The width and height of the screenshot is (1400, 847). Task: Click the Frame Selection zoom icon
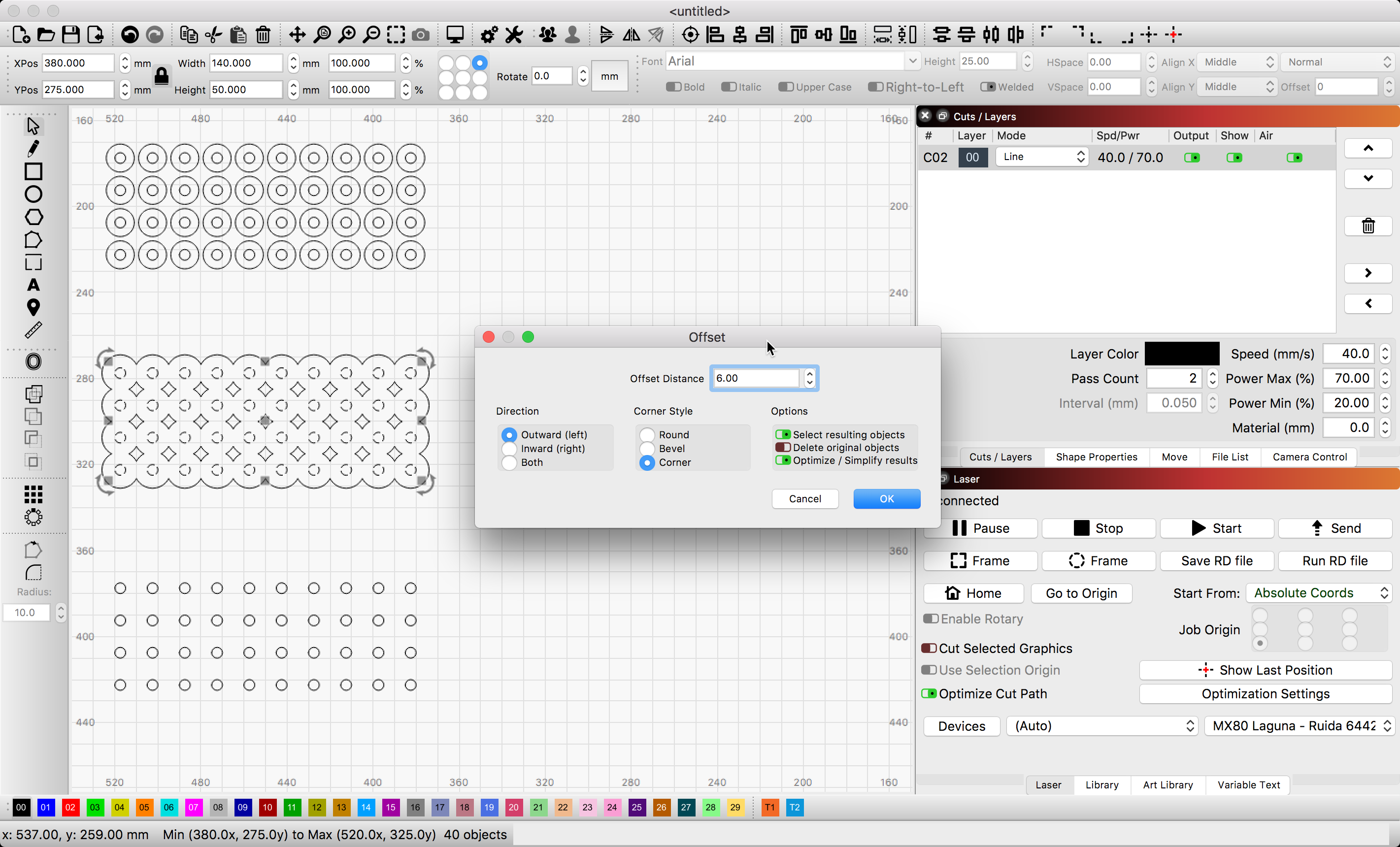[396, 34]
